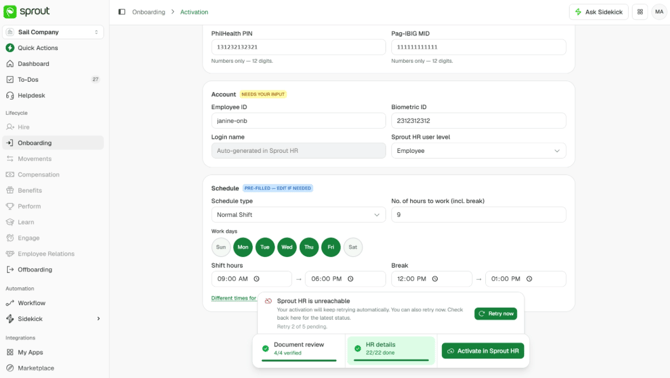Toggle Sat work day on
This screenshot has height=378, width=670.
click(353, 247)
